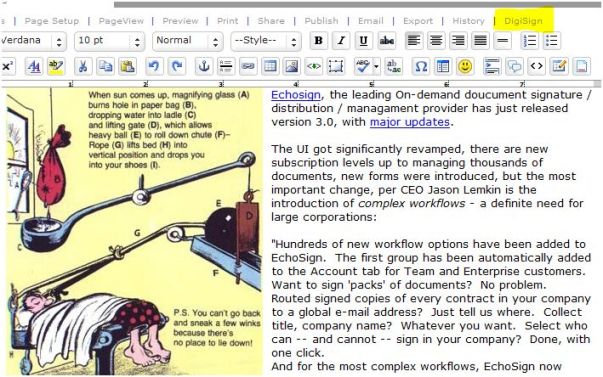Click the insert image icon
603x377 pixels.
[292, 67]
